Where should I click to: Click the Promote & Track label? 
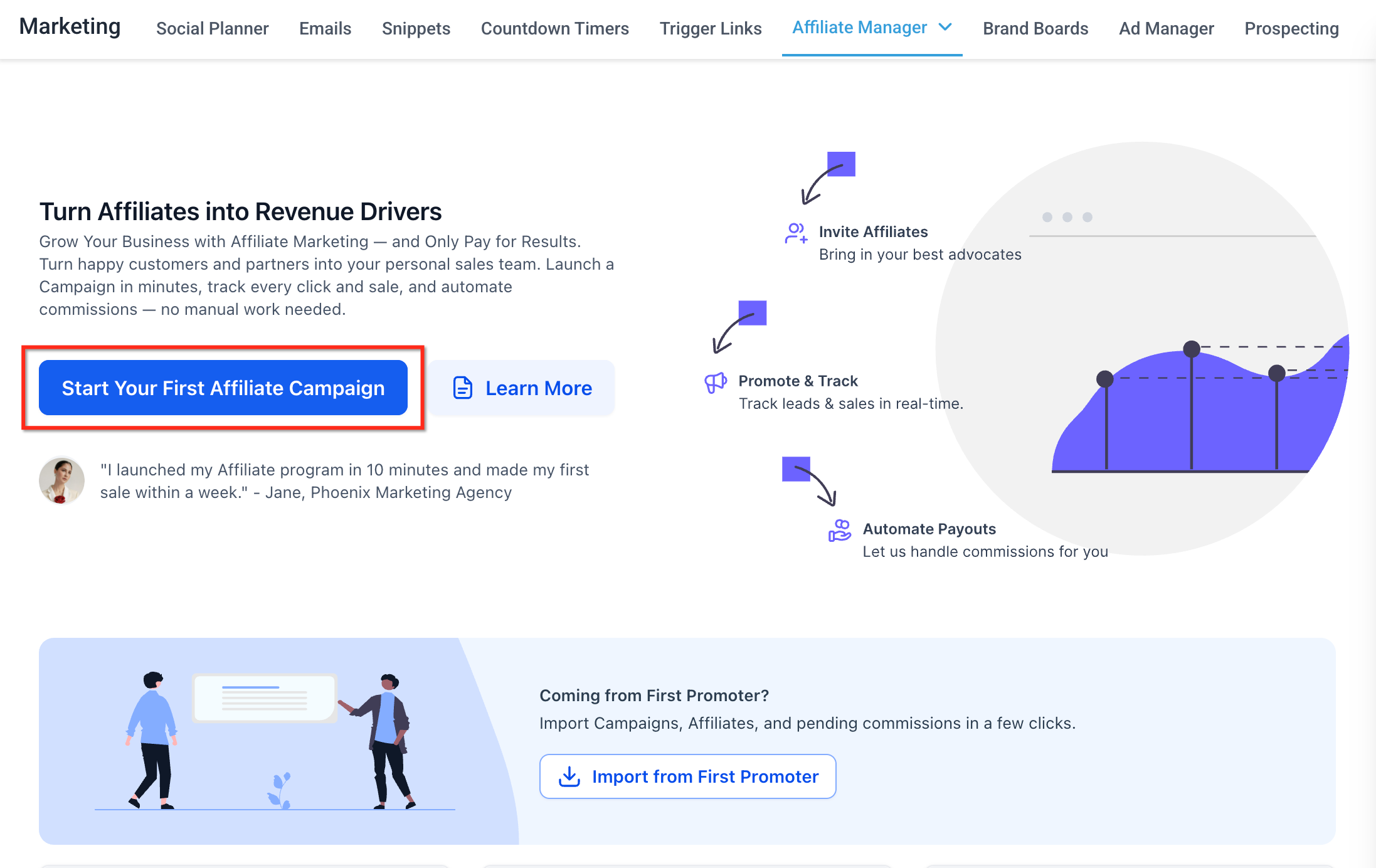point(798,381)
